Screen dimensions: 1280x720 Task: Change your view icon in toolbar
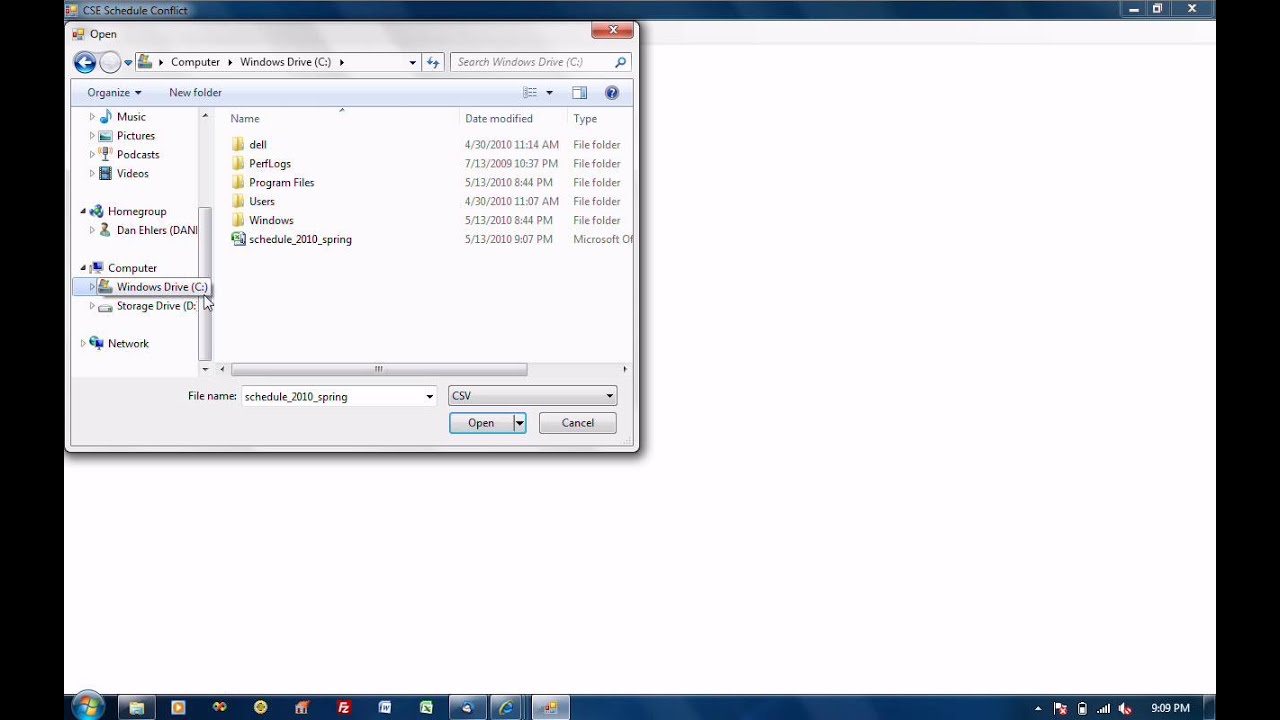(x=530, y=92)
